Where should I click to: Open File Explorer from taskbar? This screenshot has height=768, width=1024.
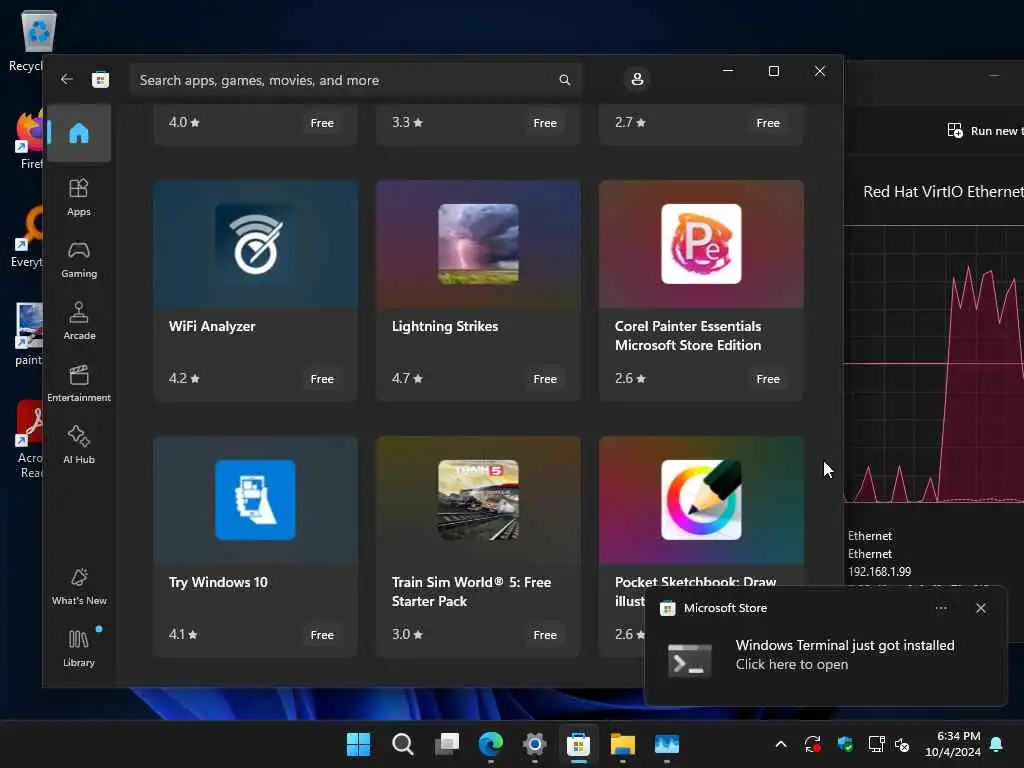tap(622, 744)
